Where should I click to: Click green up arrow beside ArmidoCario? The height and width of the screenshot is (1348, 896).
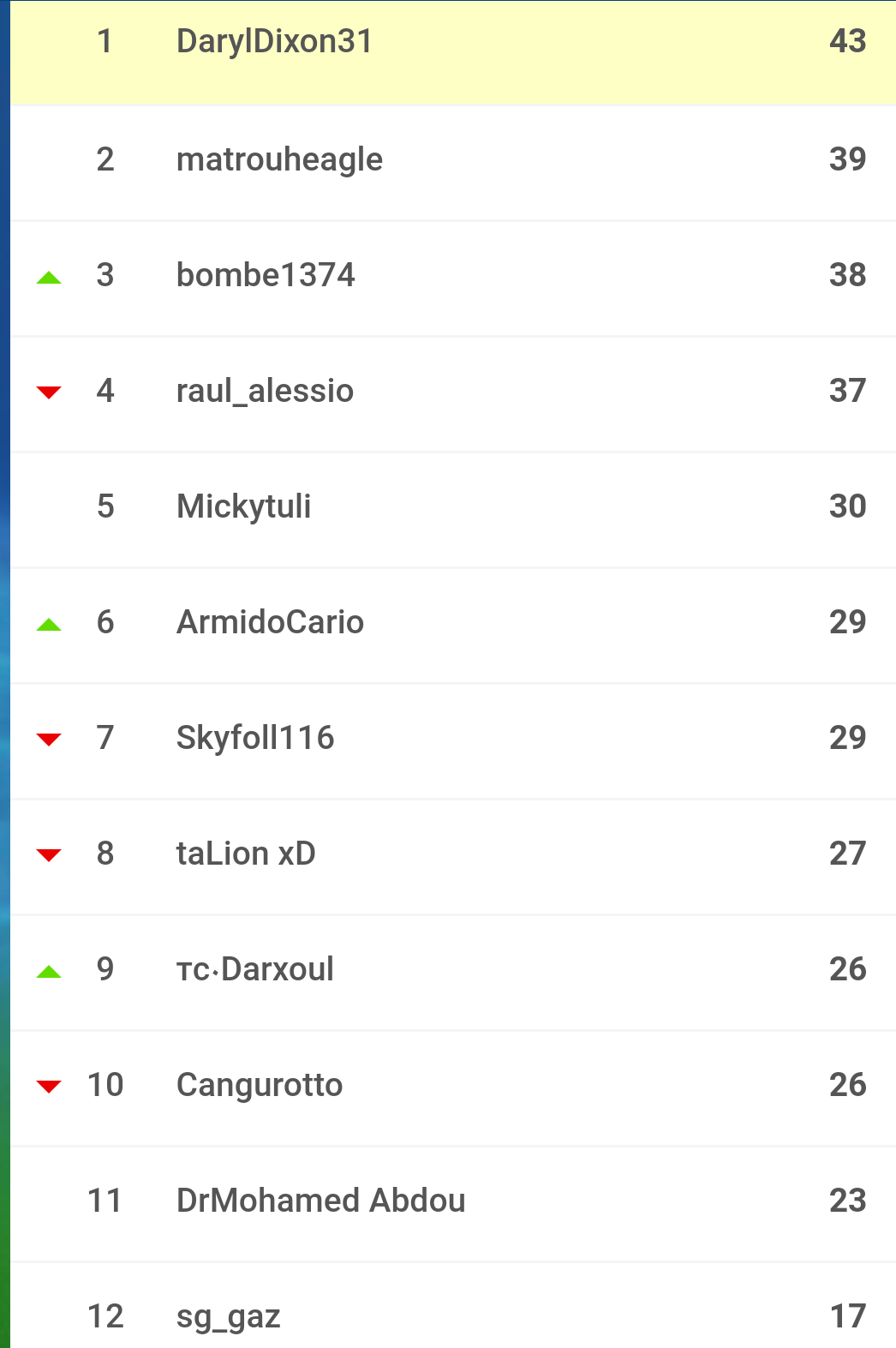pos(49,624)
